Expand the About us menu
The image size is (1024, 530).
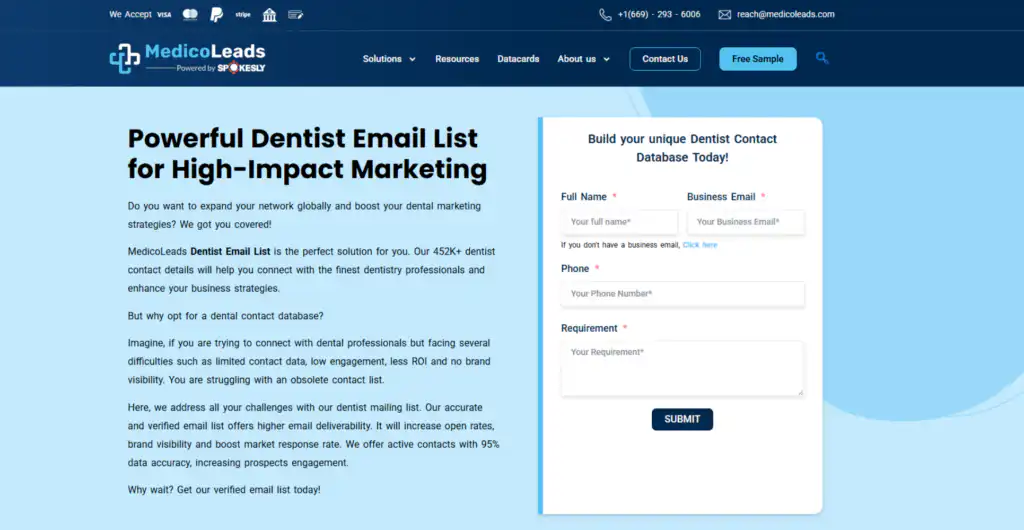point(583,59)
